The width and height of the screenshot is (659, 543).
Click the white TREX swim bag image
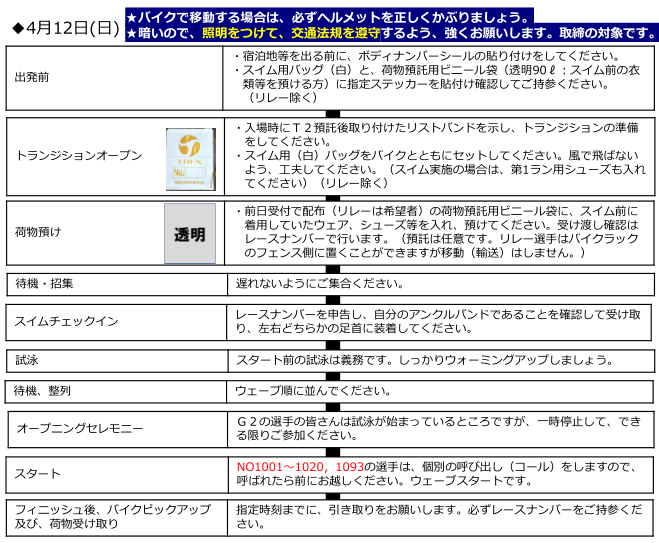189,157
